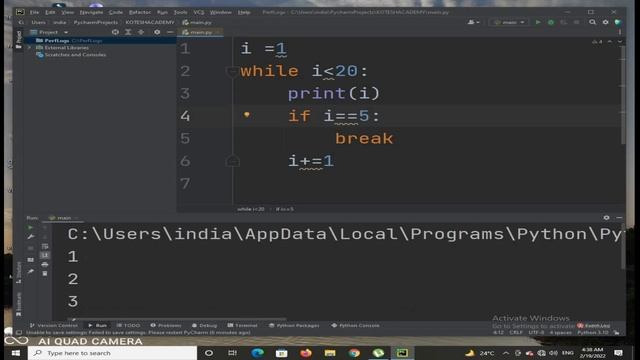Open the Run tool window tab
Viewport: 640px width, 360px height.
(x=98, y=325)
